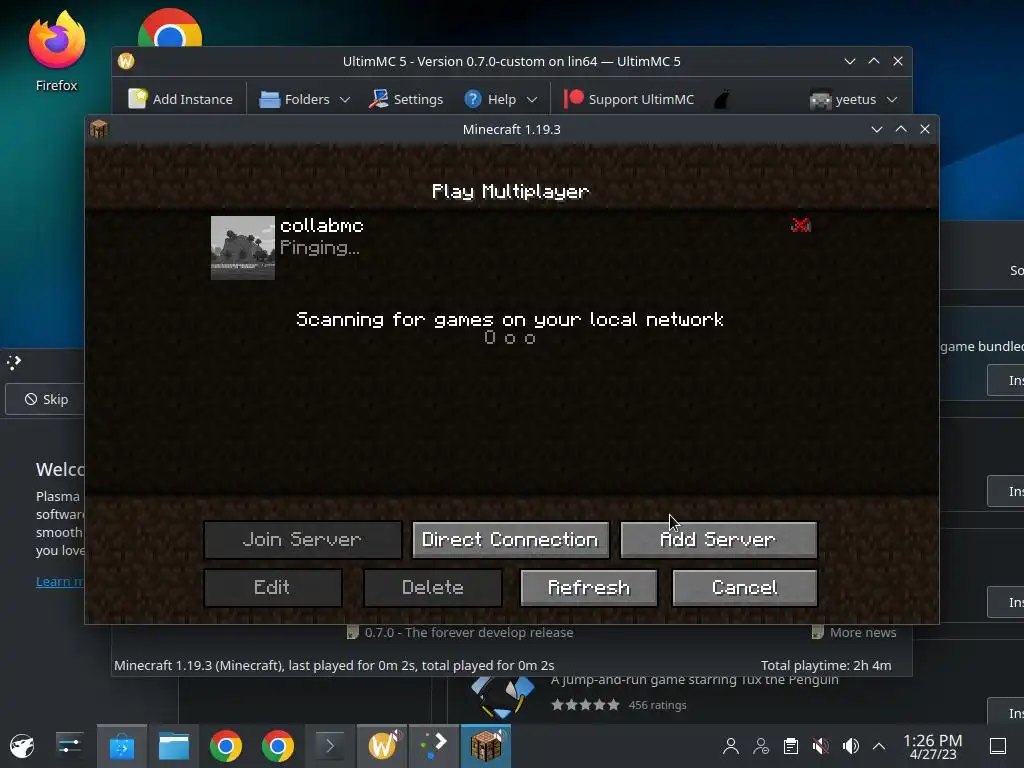Screen dimensions: 1024x768
Task: Open clipboard tray icon
Action: pos(791,746)
